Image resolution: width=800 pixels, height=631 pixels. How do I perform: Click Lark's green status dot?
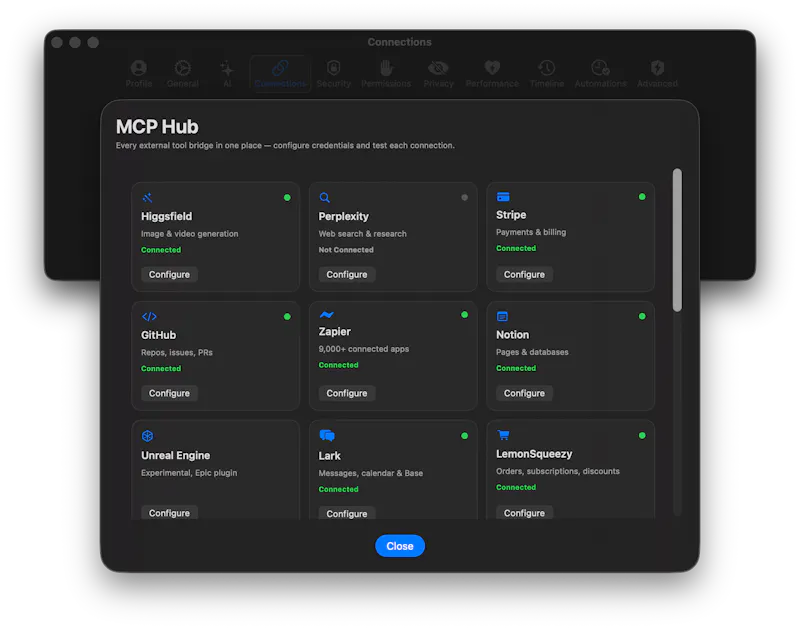[x=464, y=436]
